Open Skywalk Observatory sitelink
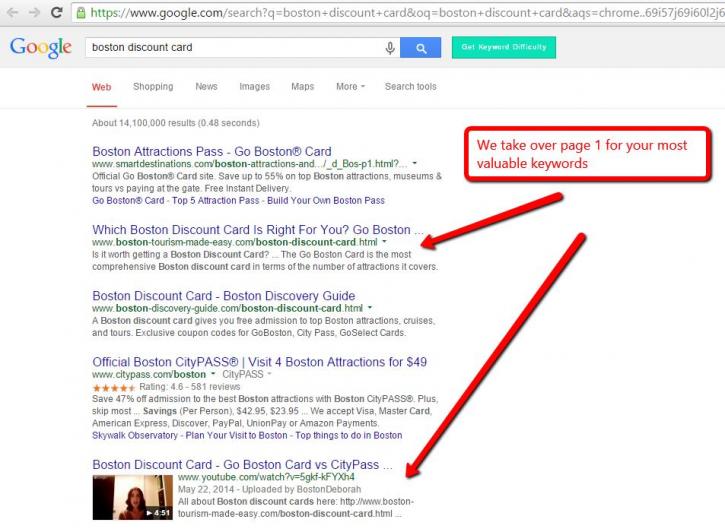Screen dimensions: 725x529 pyautogui.click(x=135, y=436)
